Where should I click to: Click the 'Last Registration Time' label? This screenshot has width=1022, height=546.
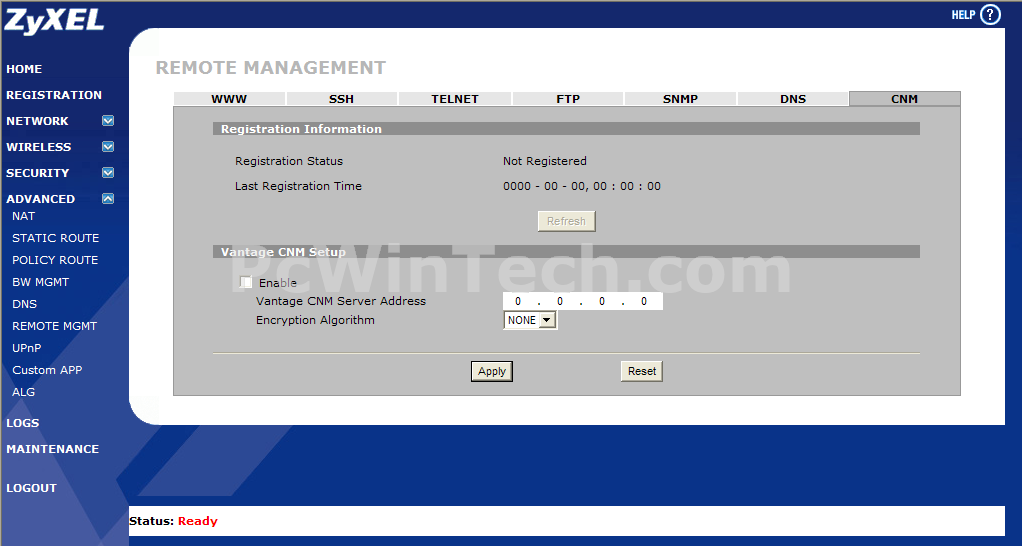299,186
